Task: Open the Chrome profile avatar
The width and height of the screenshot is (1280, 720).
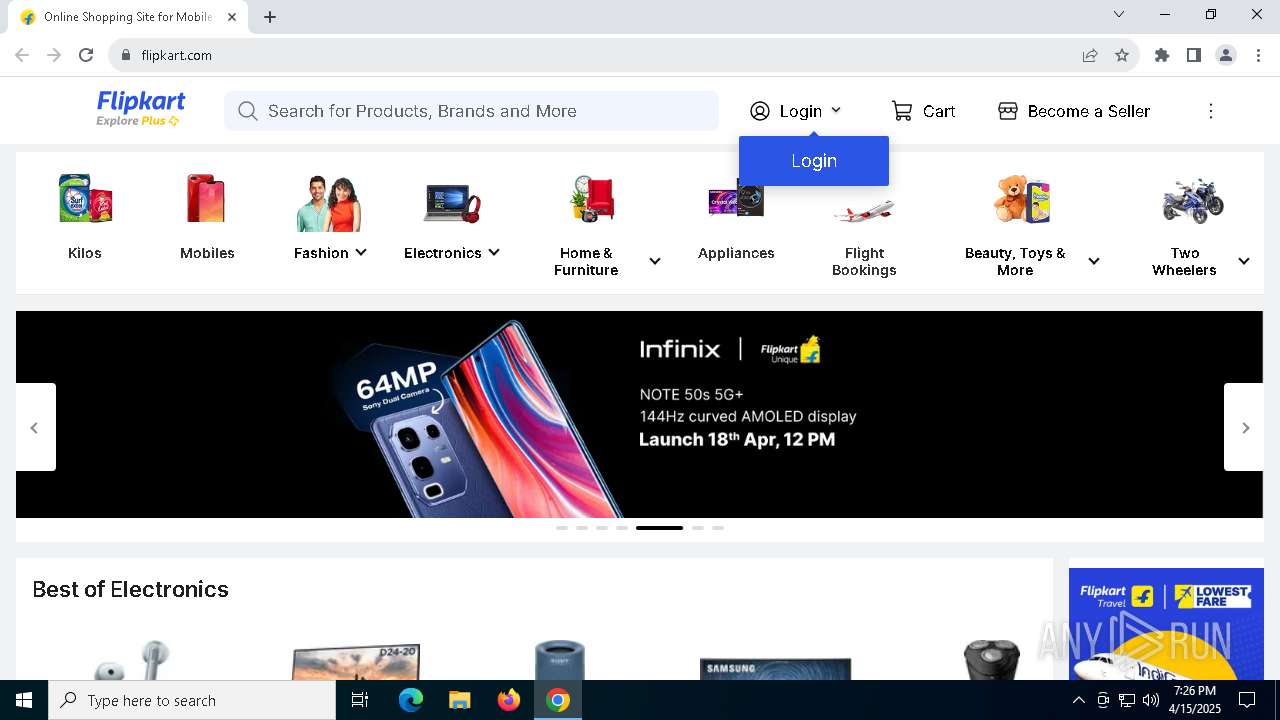Action: (1226, 55)
